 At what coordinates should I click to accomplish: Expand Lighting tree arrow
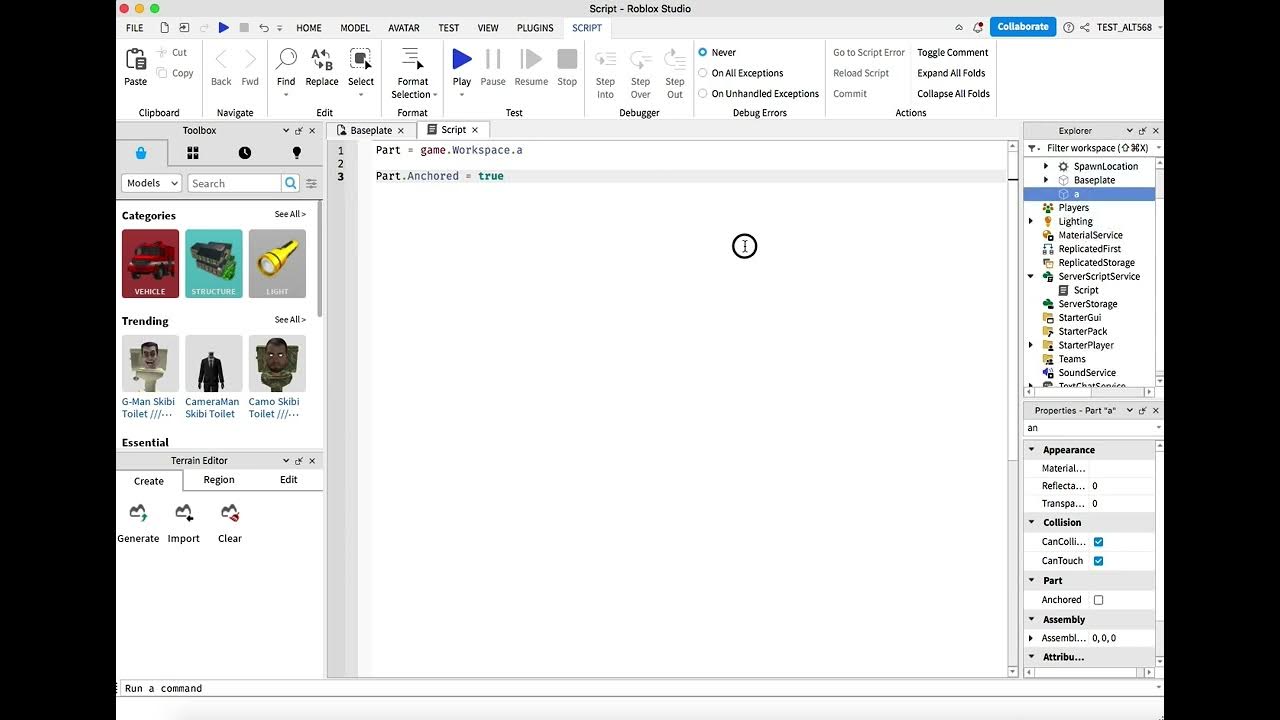coord(1031,221)
